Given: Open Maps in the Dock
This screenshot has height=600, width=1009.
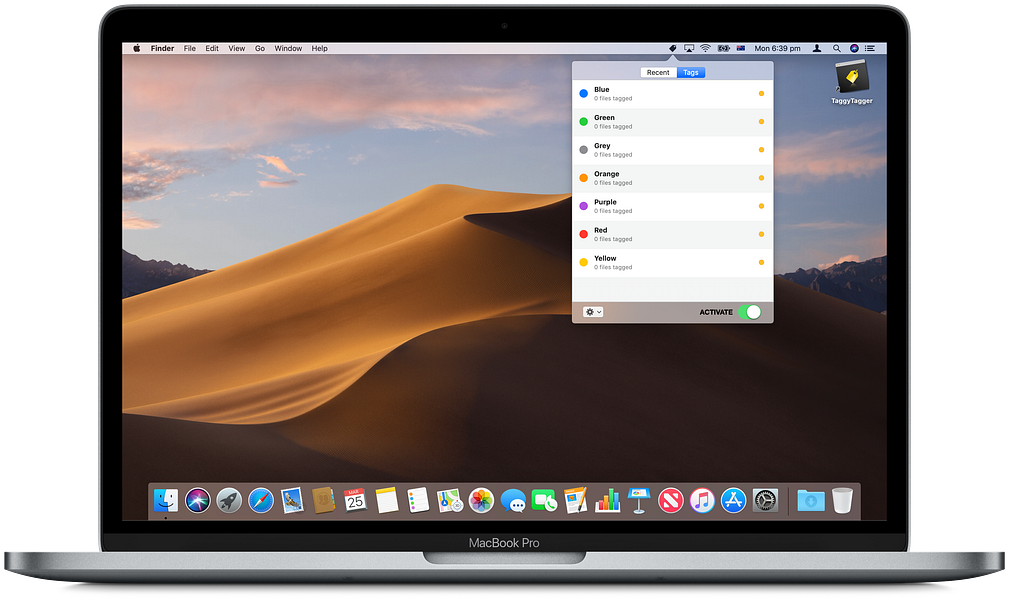Looking at the screenshot, I should 450,500.
